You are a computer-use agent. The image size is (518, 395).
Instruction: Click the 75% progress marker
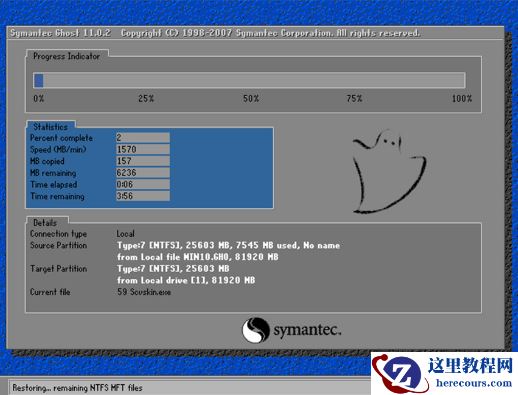pos(354,99)
